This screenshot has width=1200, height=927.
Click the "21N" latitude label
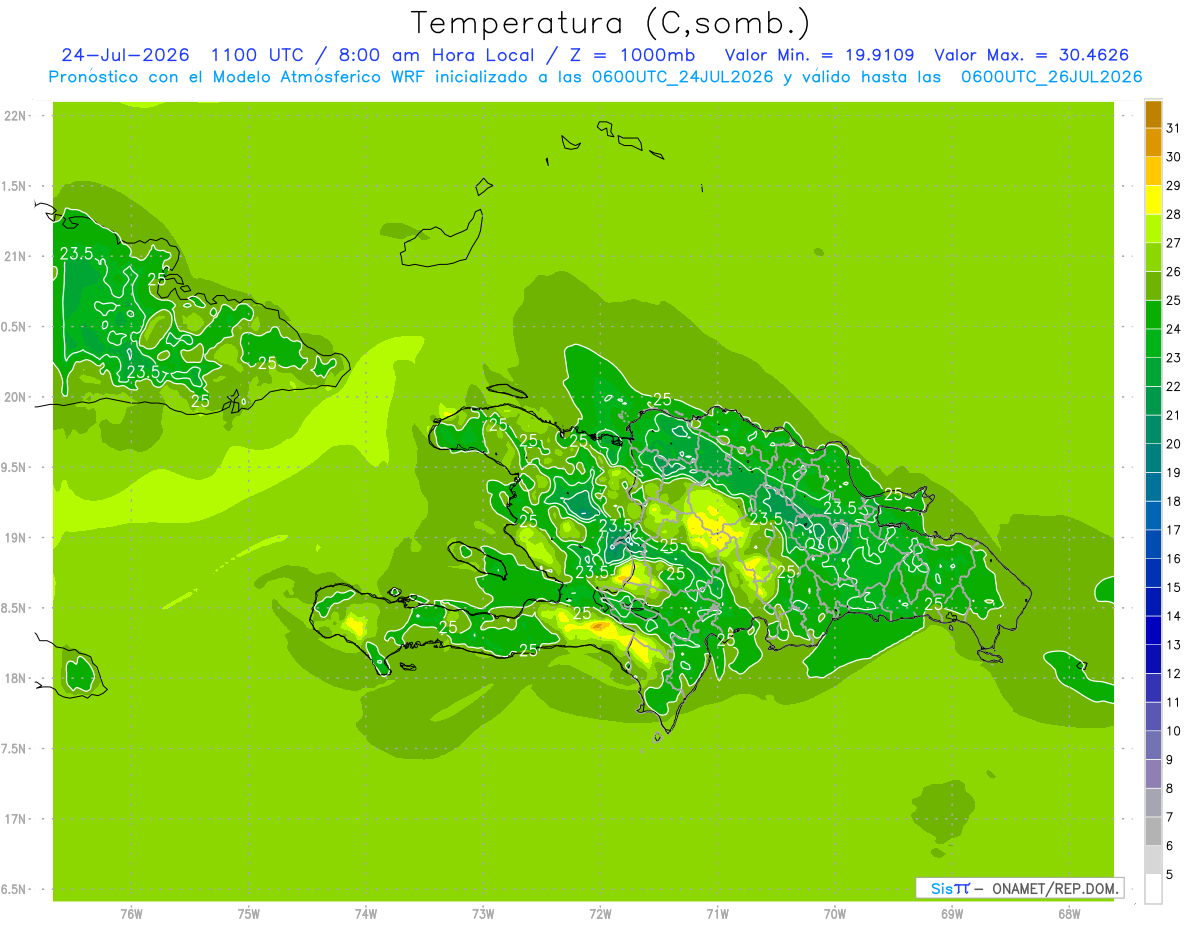coord(15,256)
